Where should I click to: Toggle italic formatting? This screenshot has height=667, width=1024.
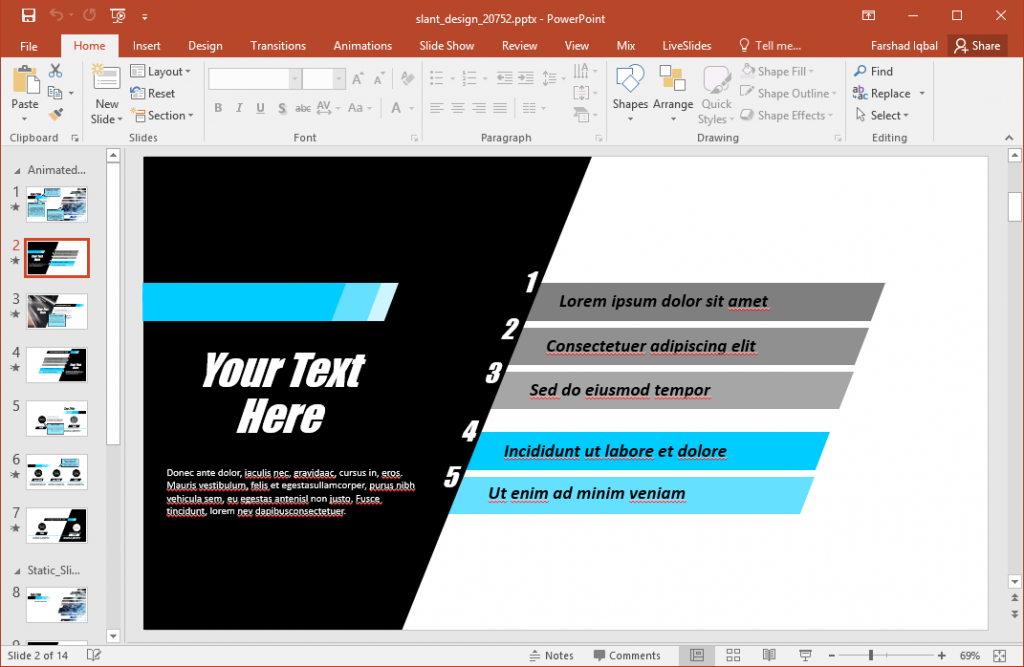click(238, 108)
